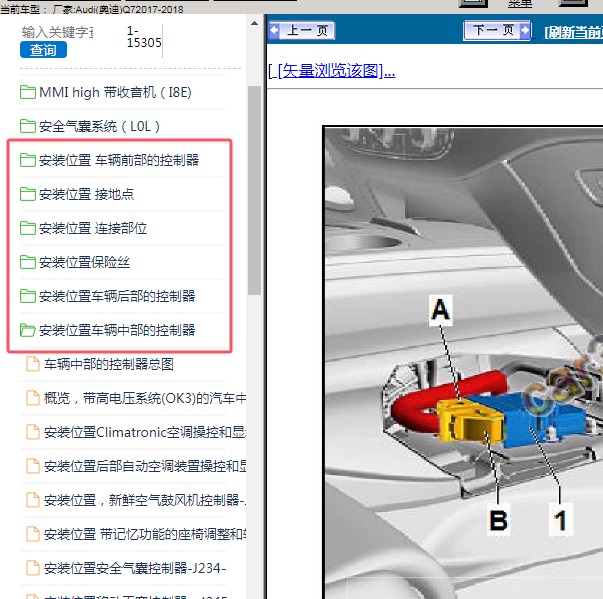Click the 刷新当前 refresh link
603x599 pixels.
(573, 32)
